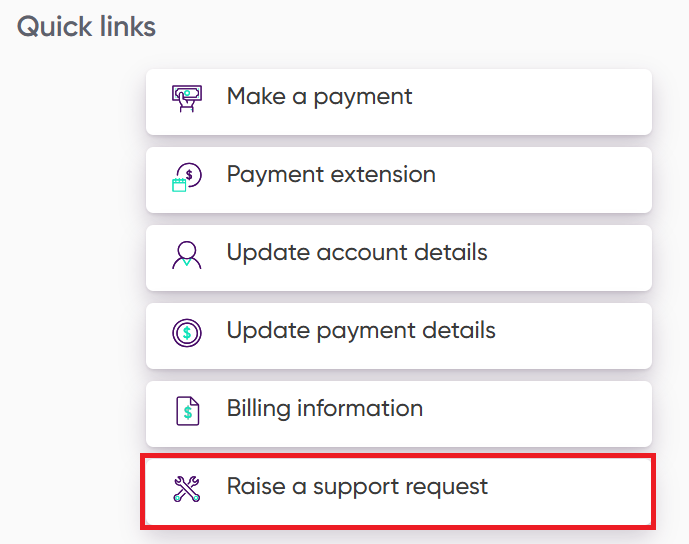Select the Payment extension text link
The width and height of the screenshot is (689, 544).
[x=331, y=175]
